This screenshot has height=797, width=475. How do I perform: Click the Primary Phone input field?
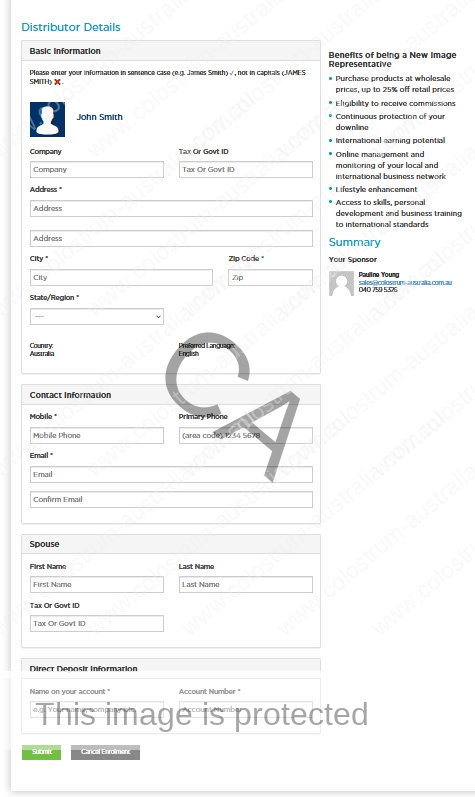click(245, 436)
